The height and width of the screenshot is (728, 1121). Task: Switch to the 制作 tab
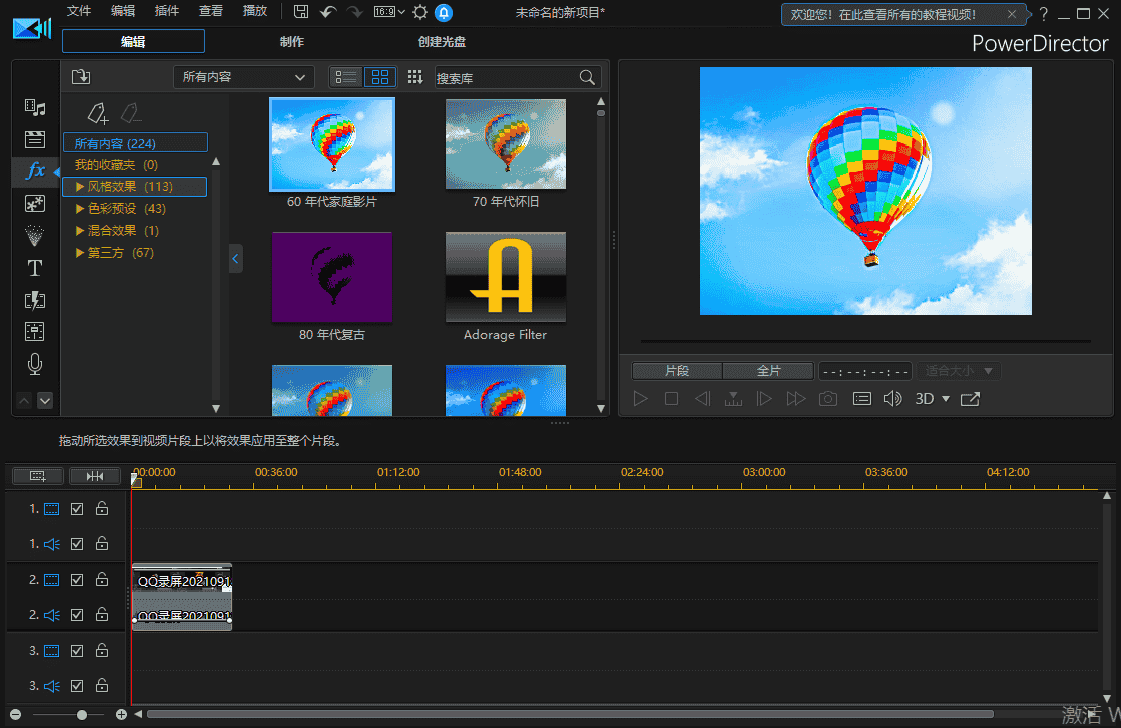(x=292, y=42)
